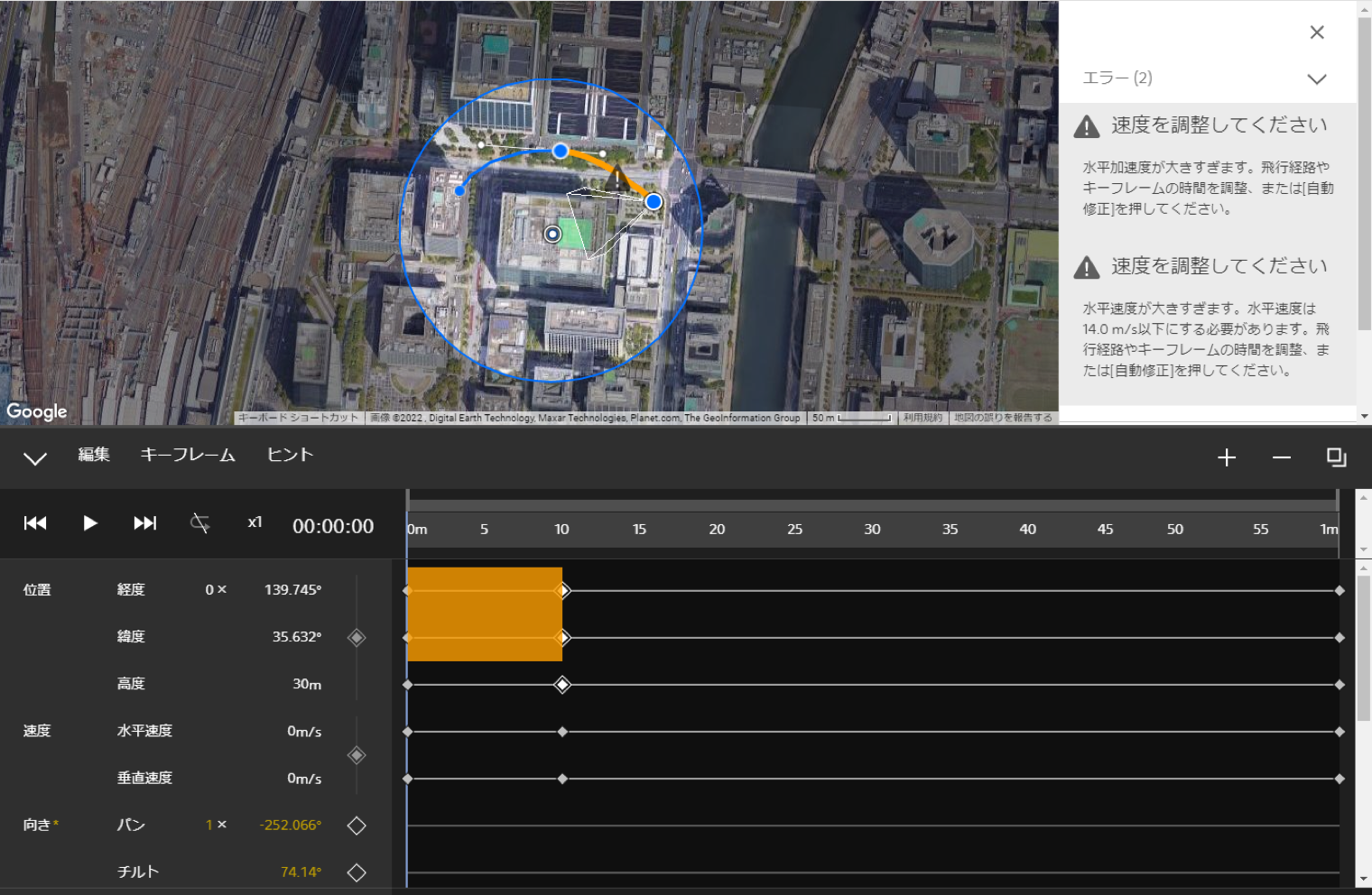Click the 0× multiplier in 経度 row
This screenshot has height=895, width=1372.
[216, 590]
